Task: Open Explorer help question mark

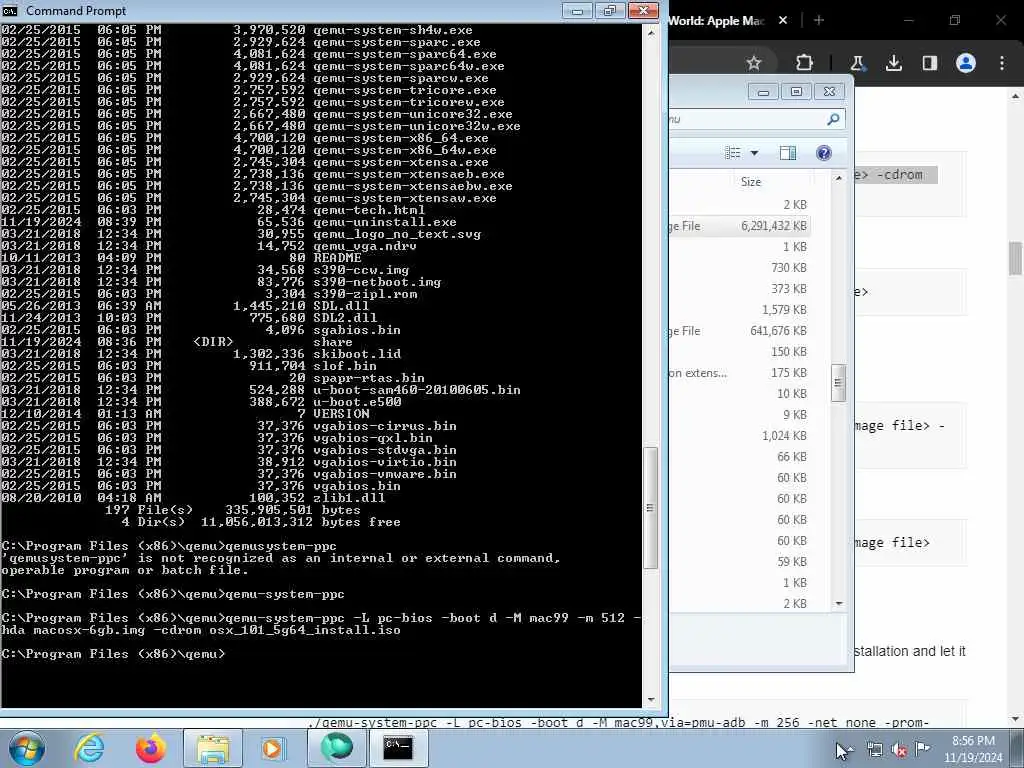Action: pos(824,153)
